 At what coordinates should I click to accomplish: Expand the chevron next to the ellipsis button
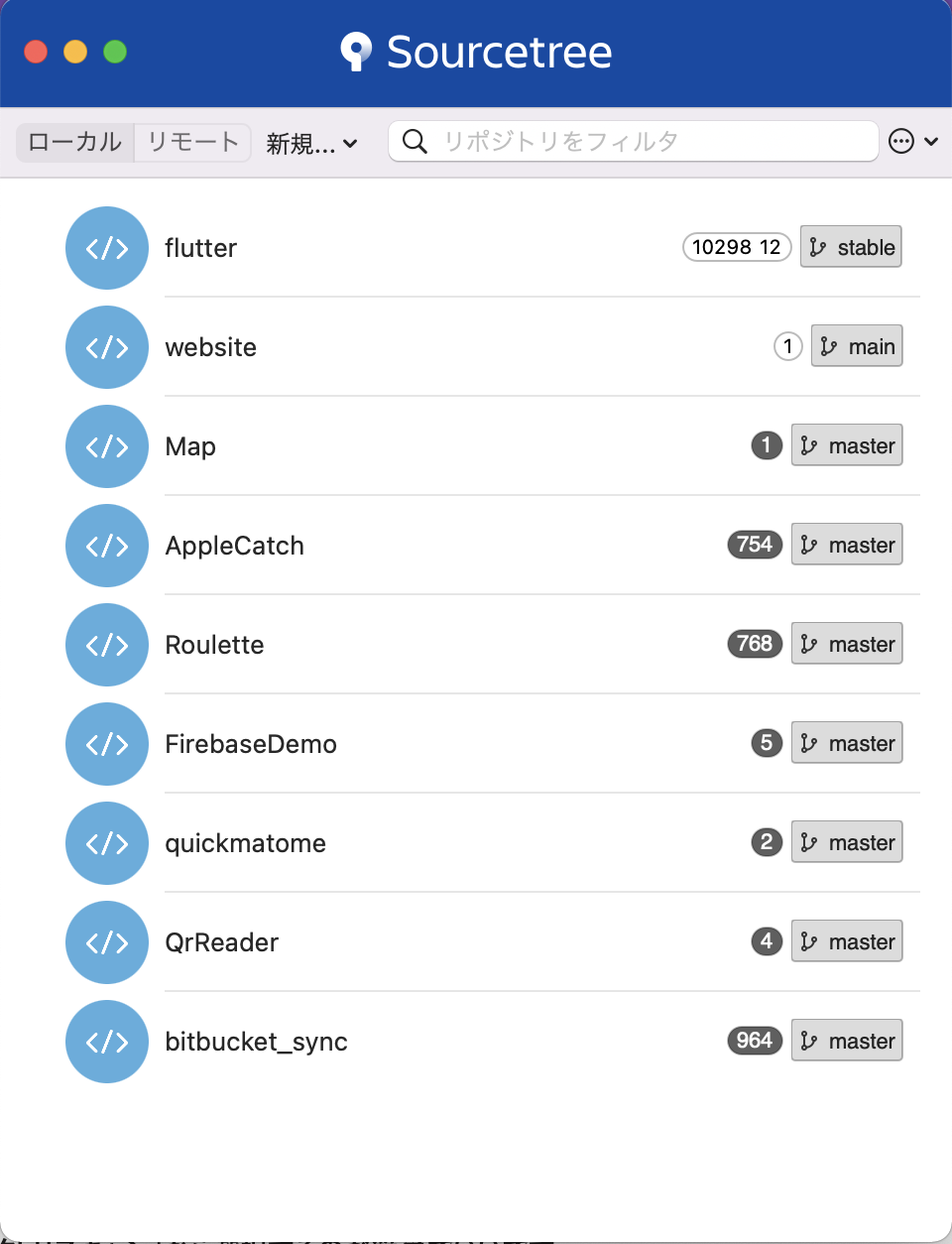tap(930, 141)
